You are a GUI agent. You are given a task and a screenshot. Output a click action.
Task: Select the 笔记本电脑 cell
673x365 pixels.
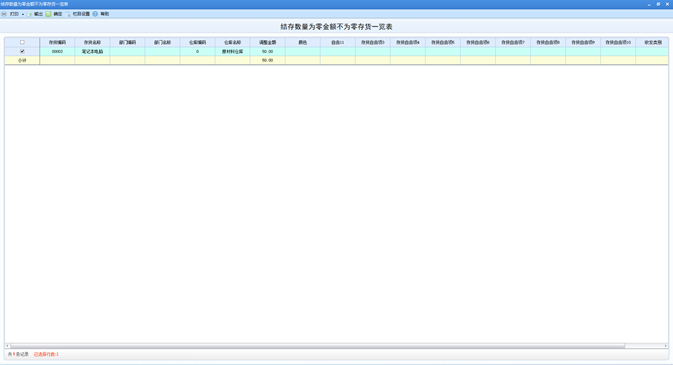pos(92,51)
